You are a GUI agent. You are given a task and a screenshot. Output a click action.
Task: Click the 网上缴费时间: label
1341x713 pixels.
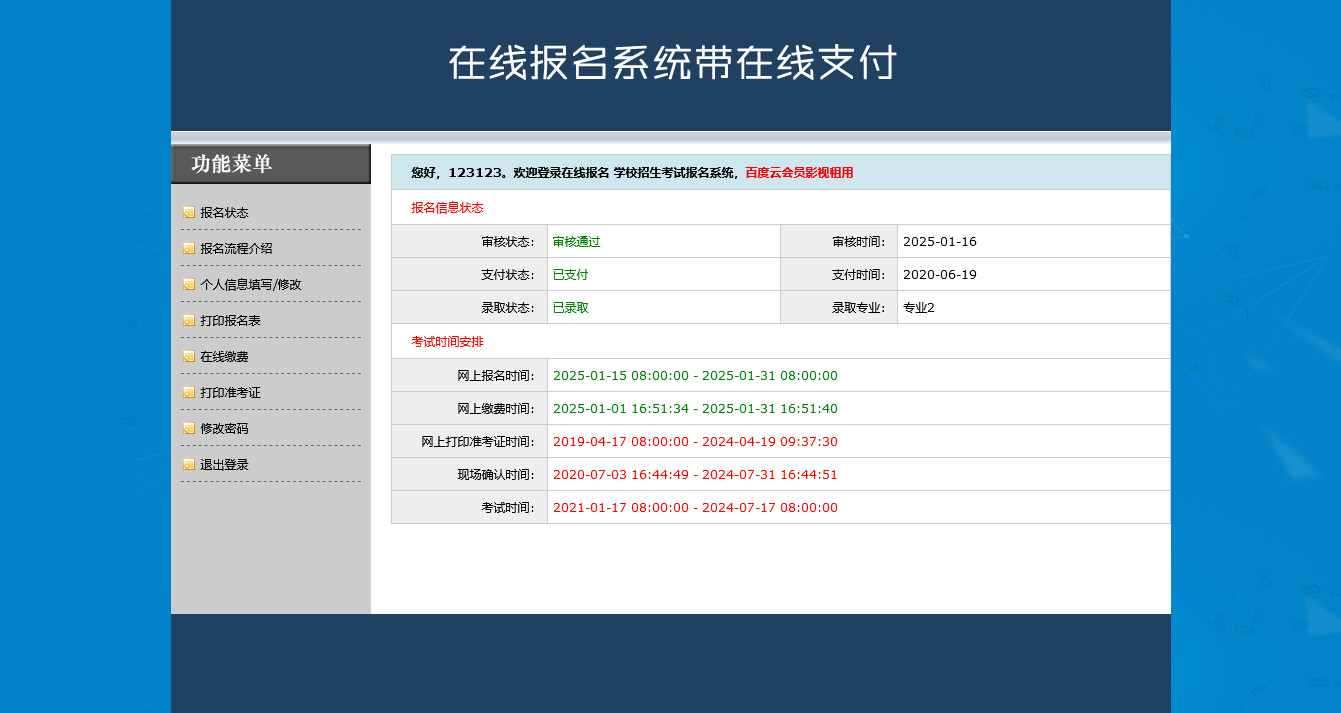tap(496, 409)
